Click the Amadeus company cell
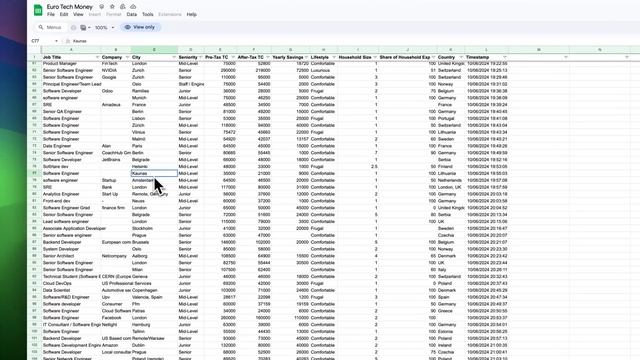The width and height of the screenshot is (640, 360). 116,104
